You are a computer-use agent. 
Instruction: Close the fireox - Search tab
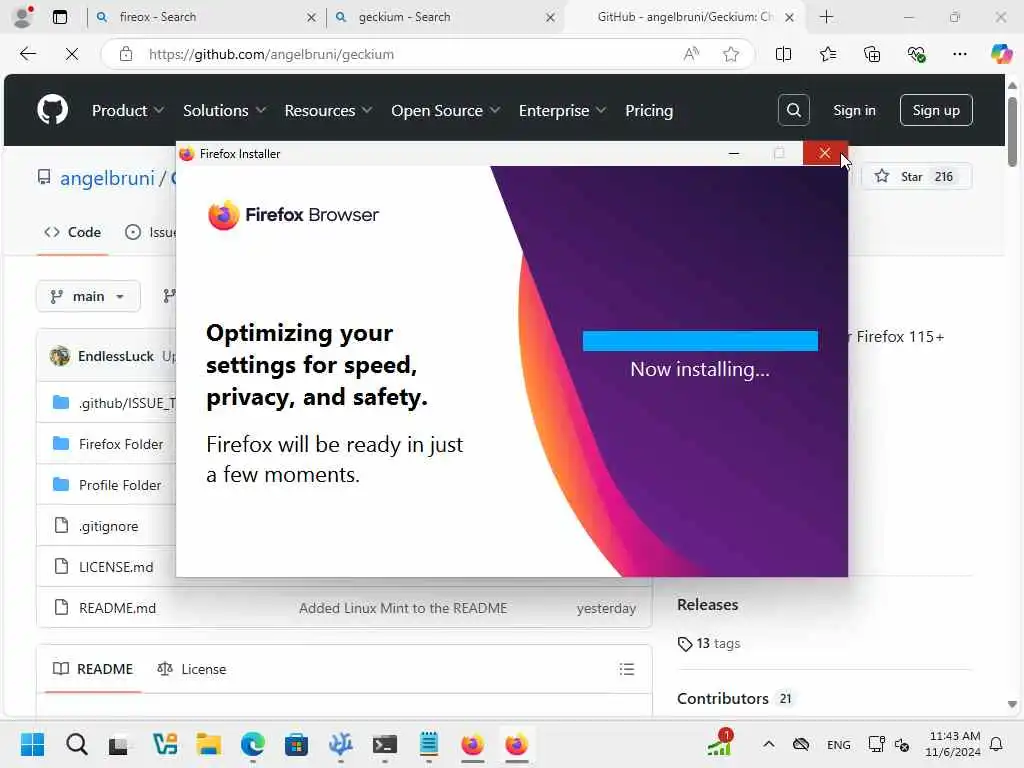tap(312, 18)
